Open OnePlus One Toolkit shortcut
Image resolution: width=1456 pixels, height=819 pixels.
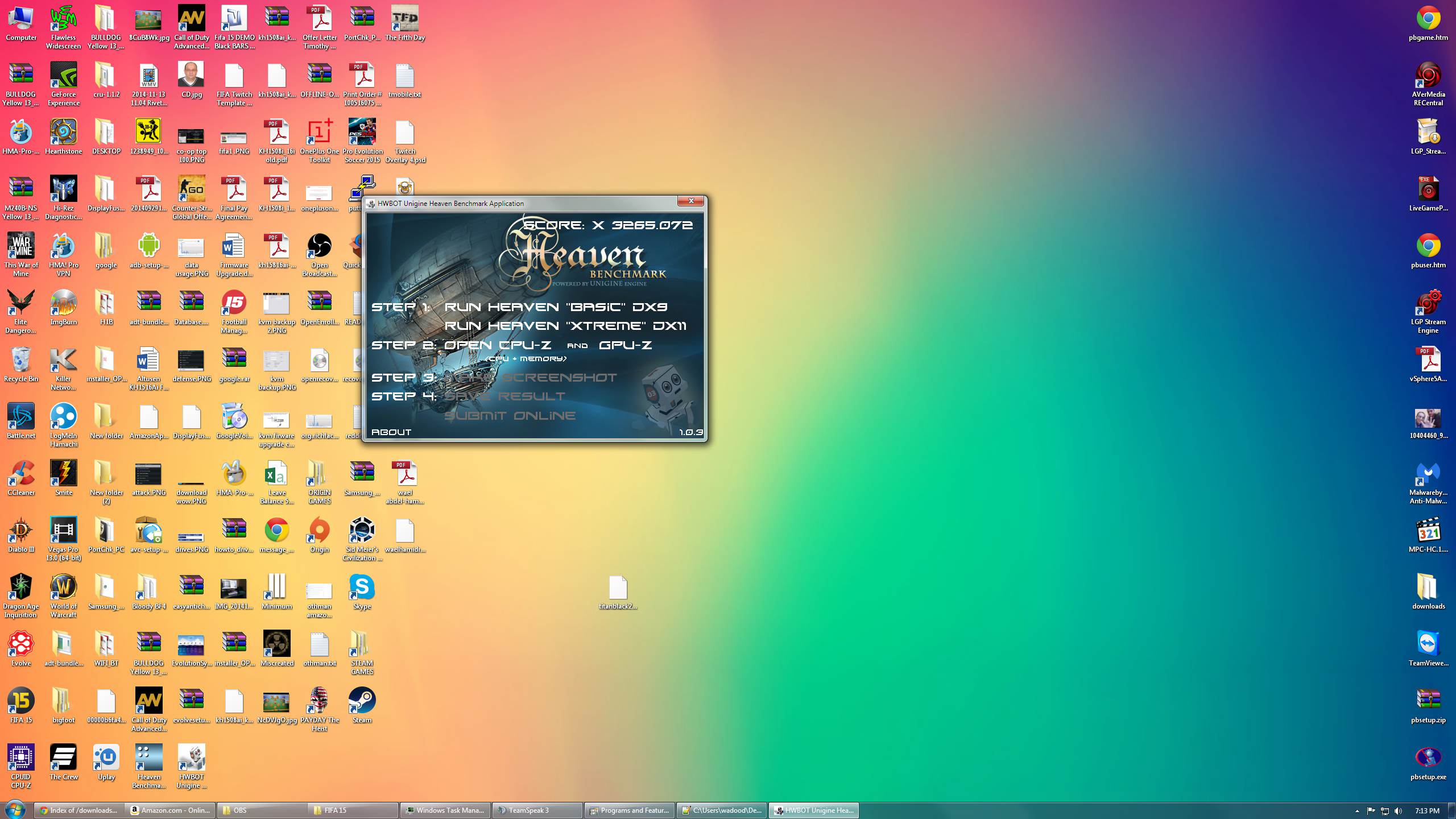pyautogui.click(x=320, y=141)
